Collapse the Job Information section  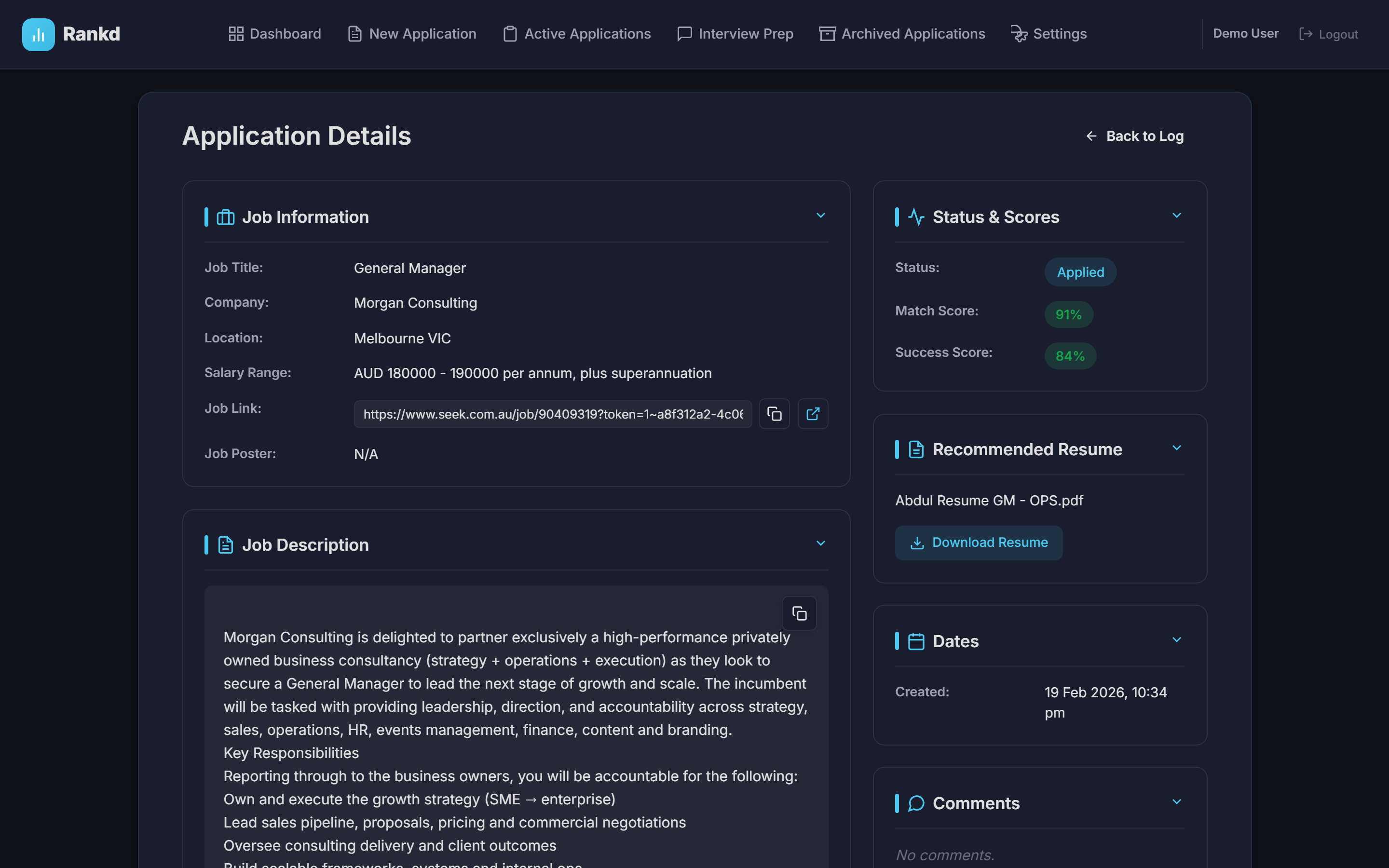821,215
